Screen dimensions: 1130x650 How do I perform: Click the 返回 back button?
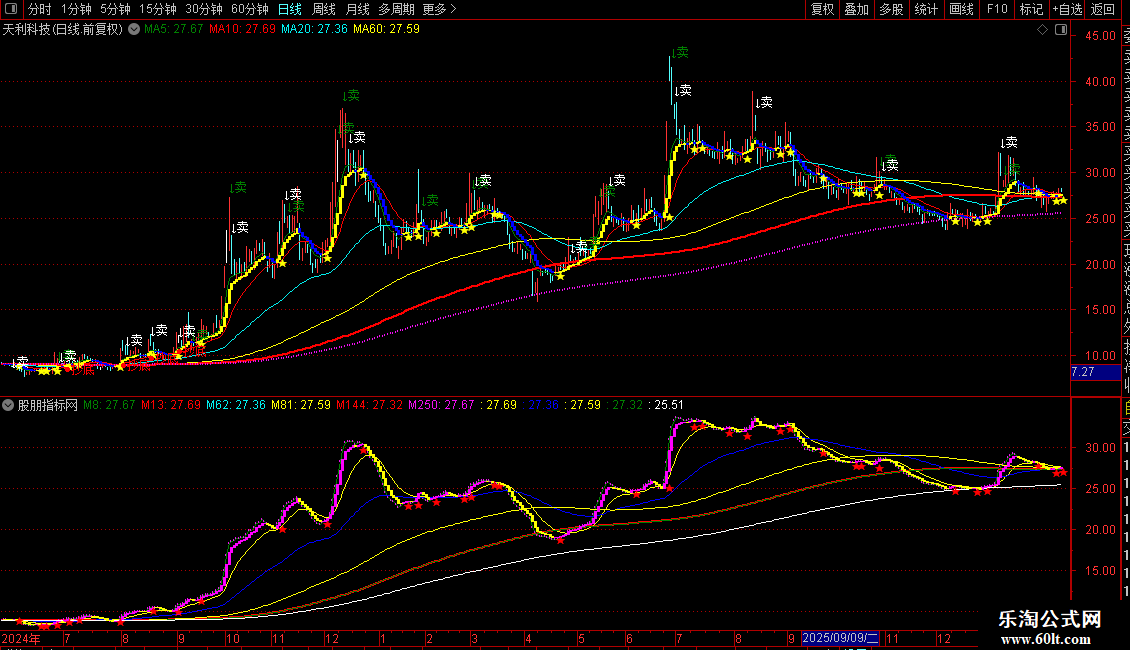coord(1103,9)
